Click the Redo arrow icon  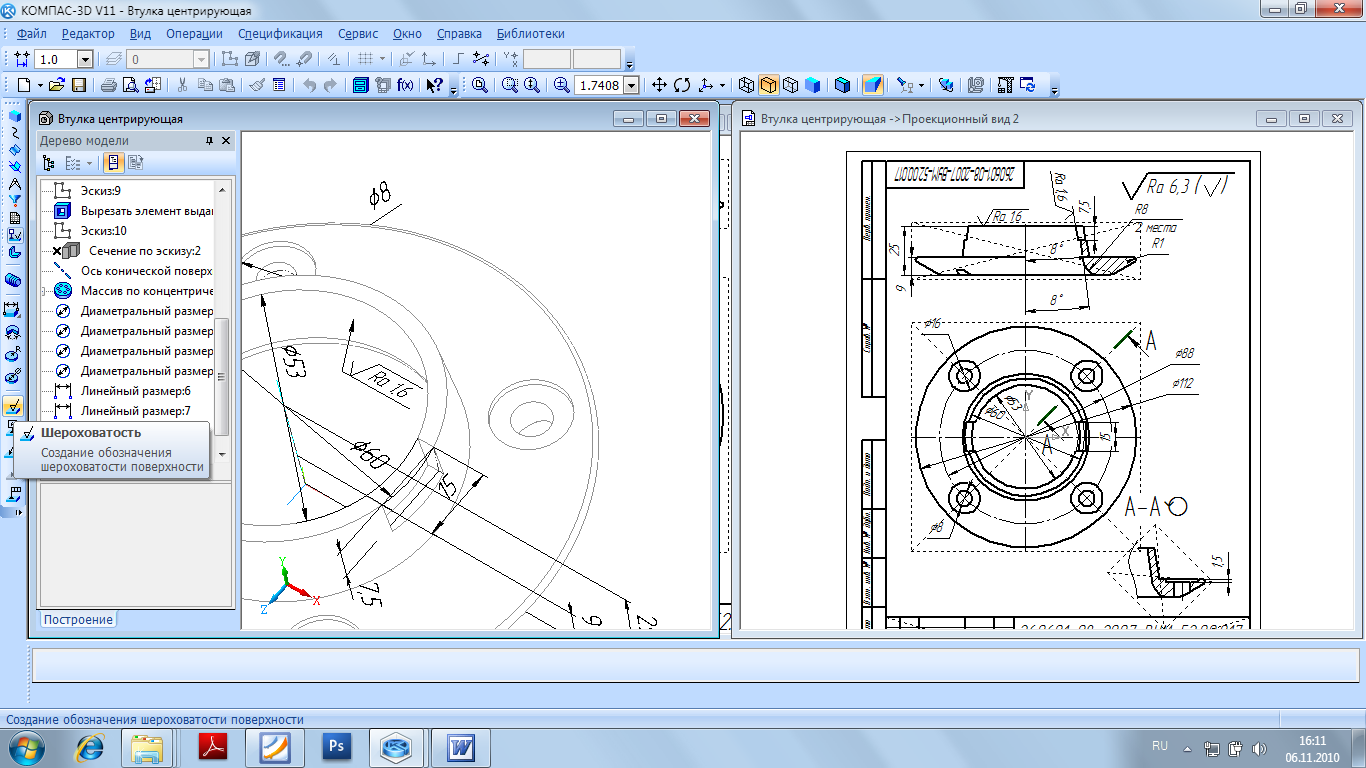click(330, 85)
